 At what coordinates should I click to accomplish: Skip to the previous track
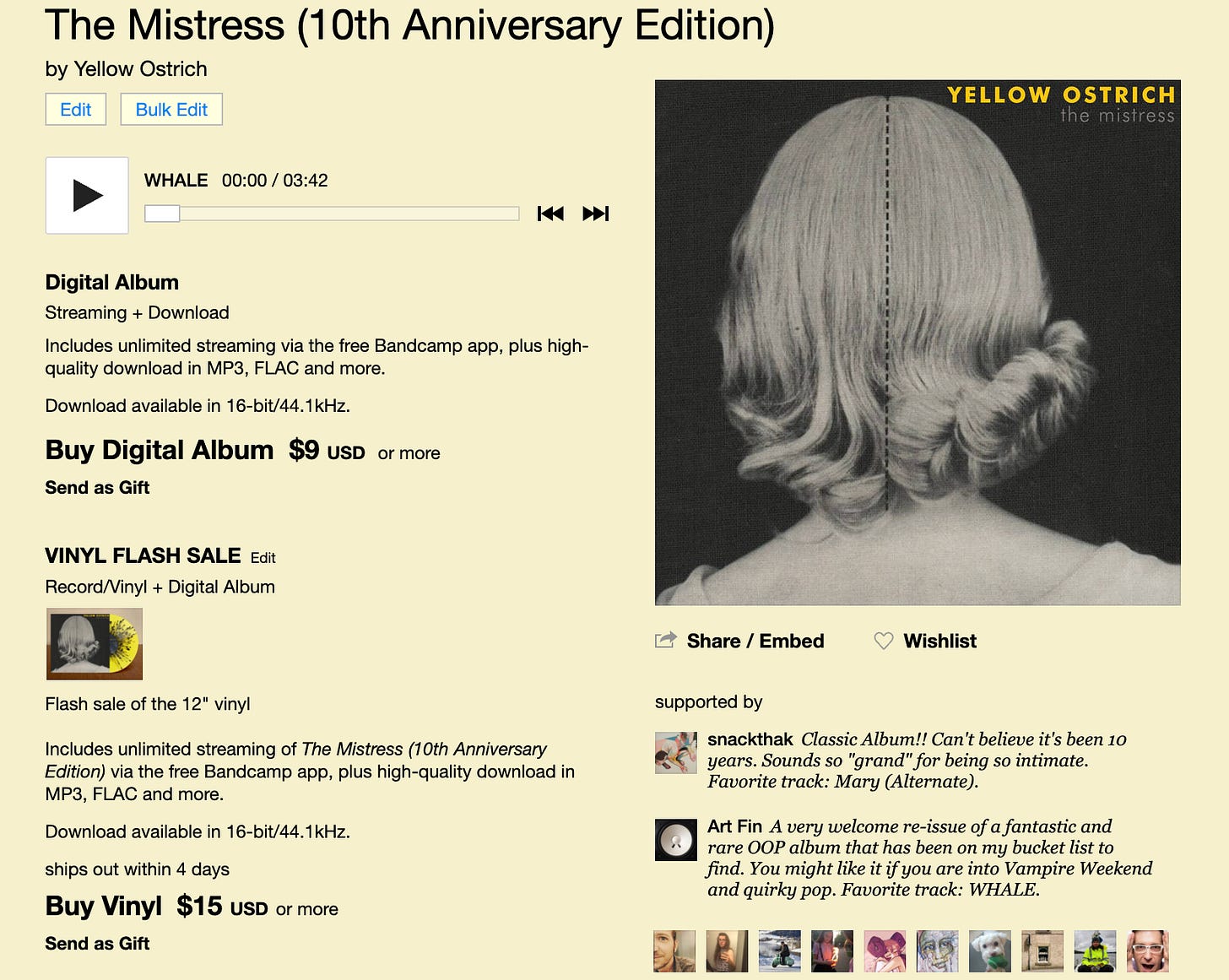(550, 214)
